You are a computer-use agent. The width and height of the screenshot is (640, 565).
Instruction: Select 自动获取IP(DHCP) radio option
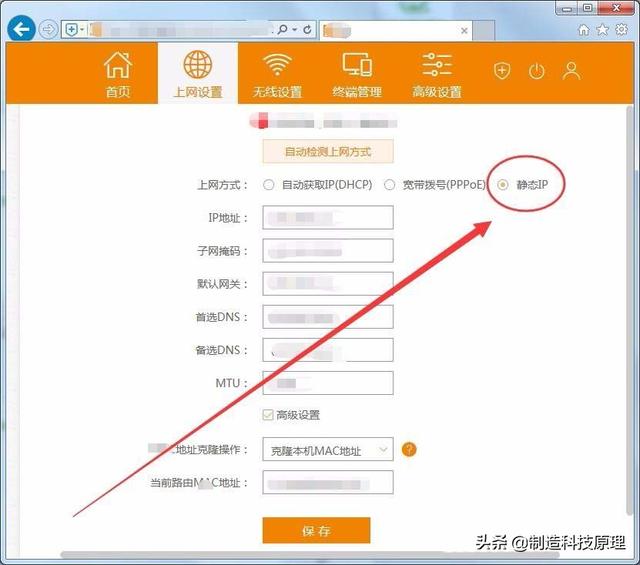pyautogui.click(x=268, y=185)
